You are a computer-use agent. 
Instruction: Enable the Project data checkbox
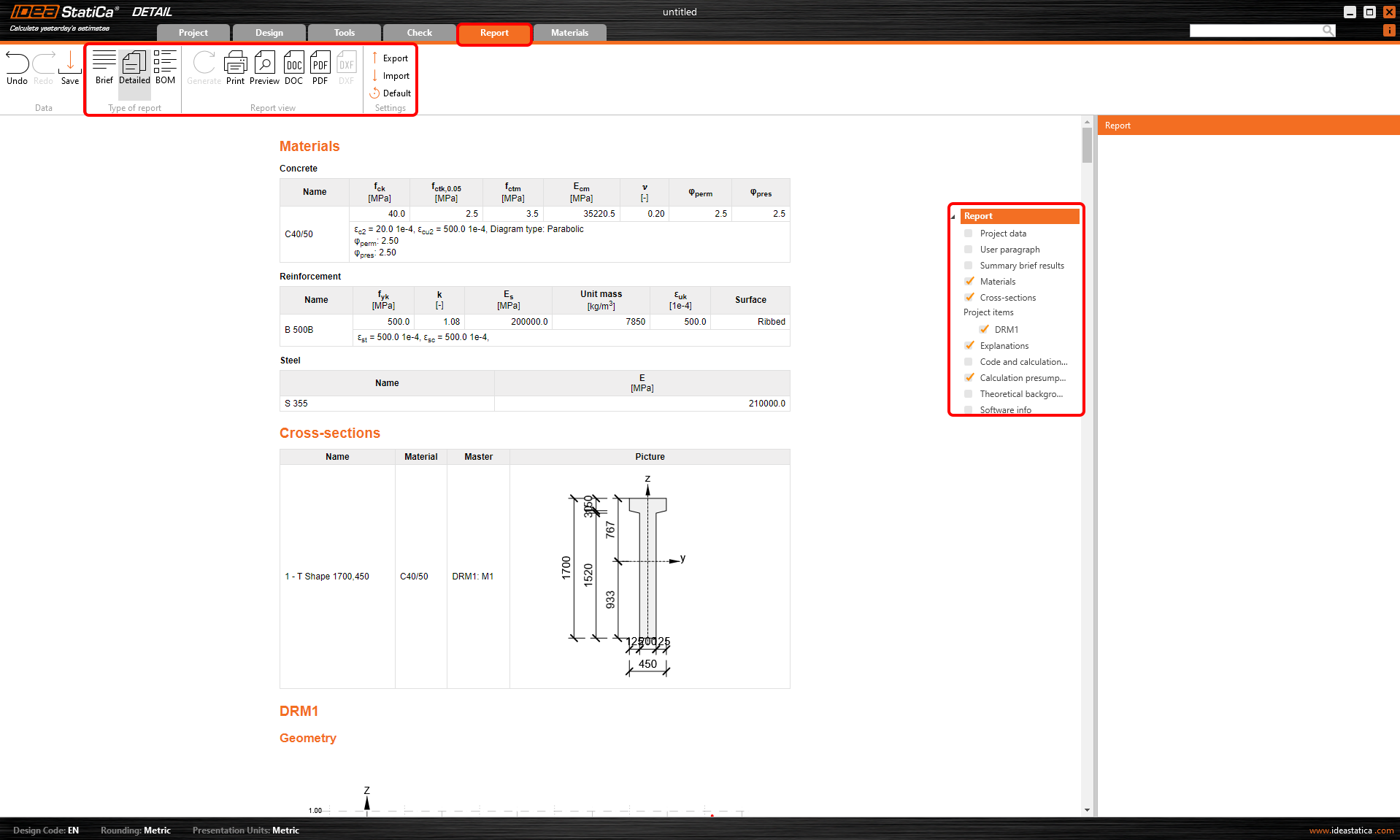pyautogui.click(x=969, y=234)
